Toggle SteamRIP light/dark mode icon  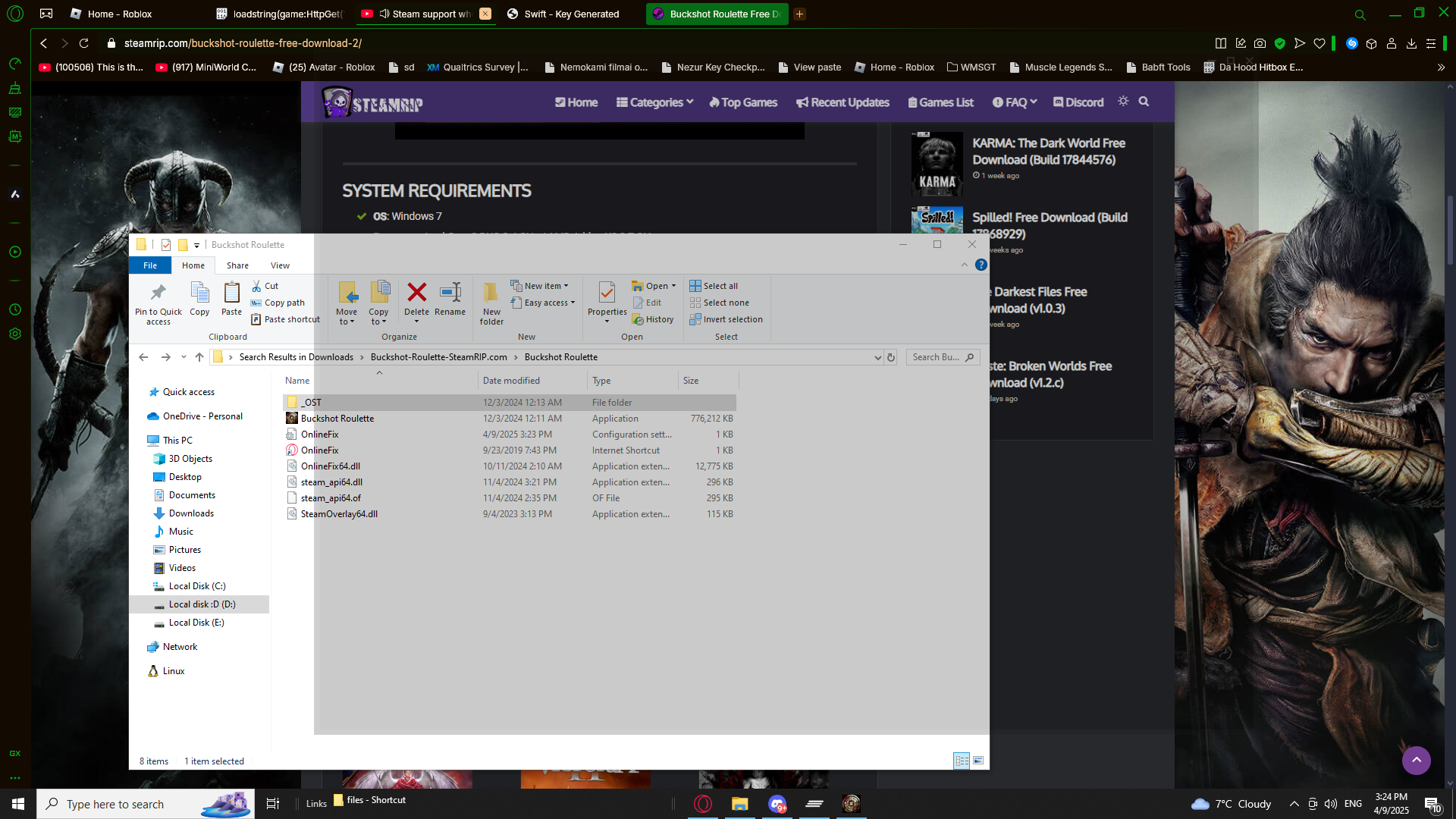click(1123, 101)
